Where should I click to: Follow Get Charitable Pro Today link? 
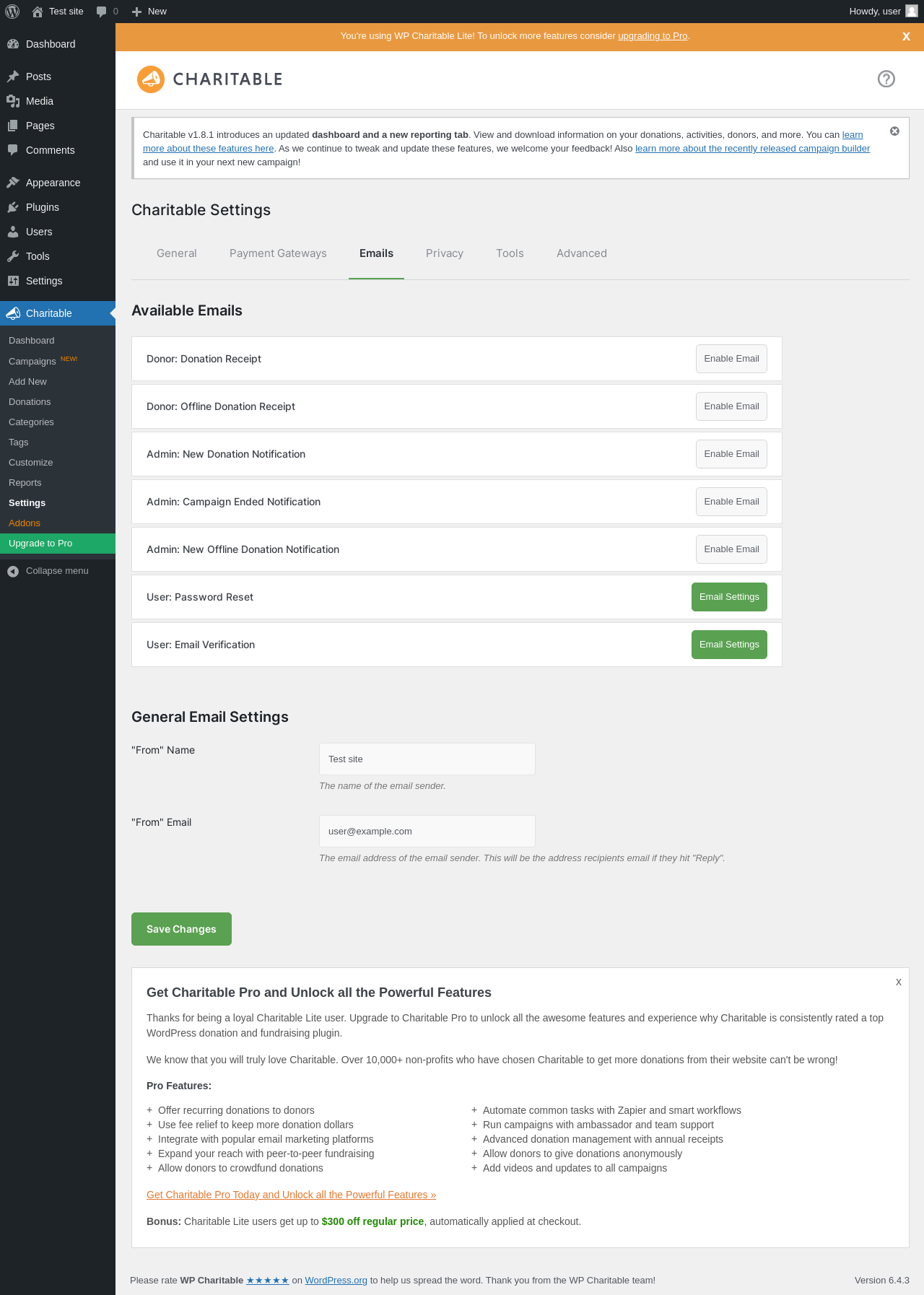291,1195
